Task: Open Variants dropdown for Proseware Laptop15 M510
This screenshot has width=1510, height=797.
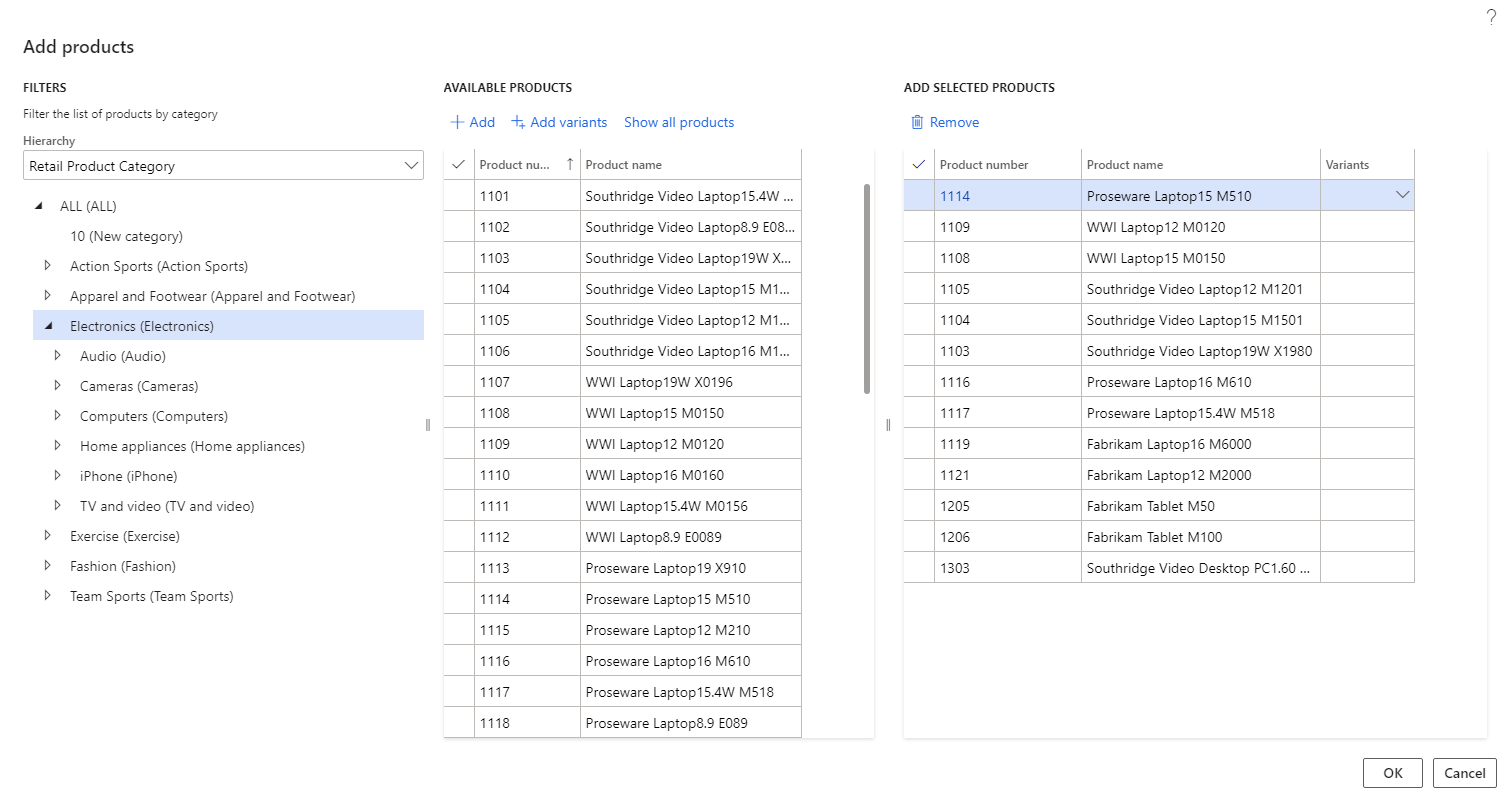Action: pyautogui.click(x=1402, y=195)
